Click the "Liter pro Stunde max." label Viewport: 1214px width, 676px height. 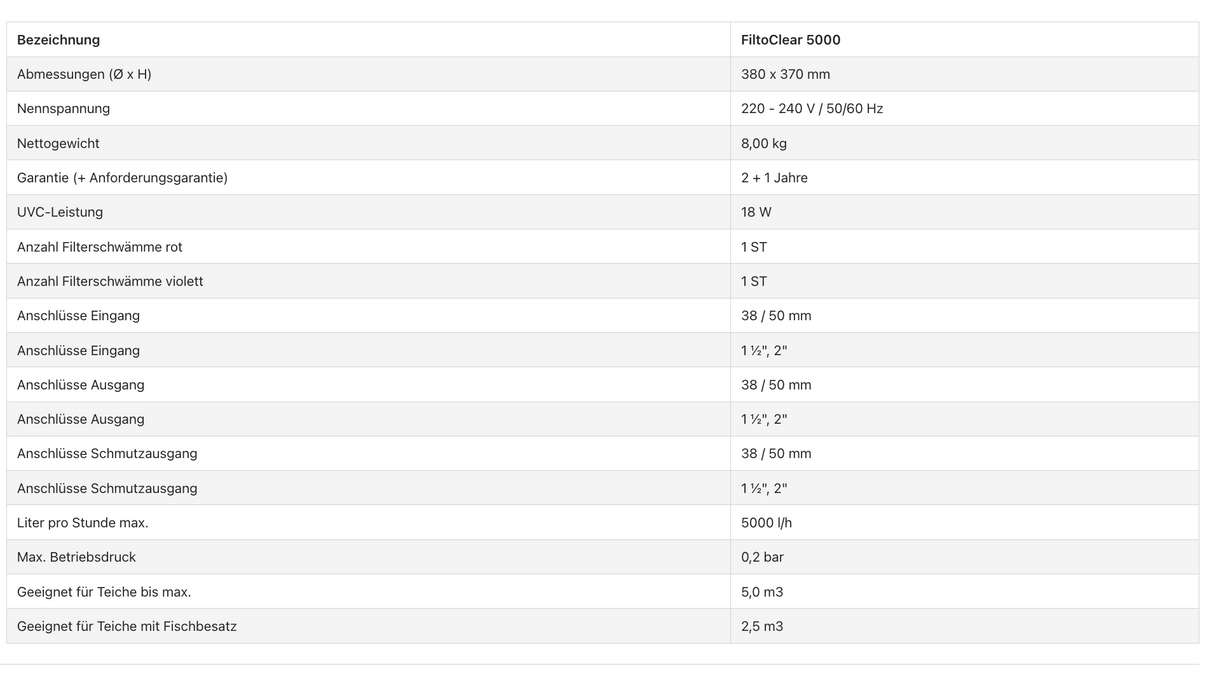pyautogui.click(x=82, y=523)
